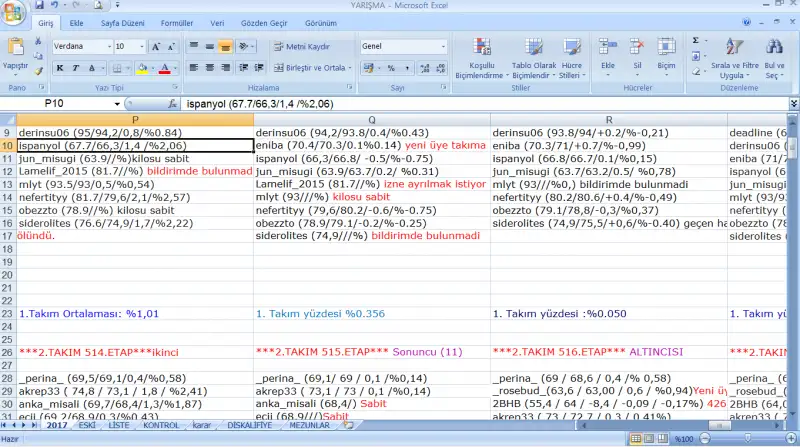Screen dimensions: 800x447
Task: Click the Save icon in quick access toolbar
Action: (x=41, y=6)
